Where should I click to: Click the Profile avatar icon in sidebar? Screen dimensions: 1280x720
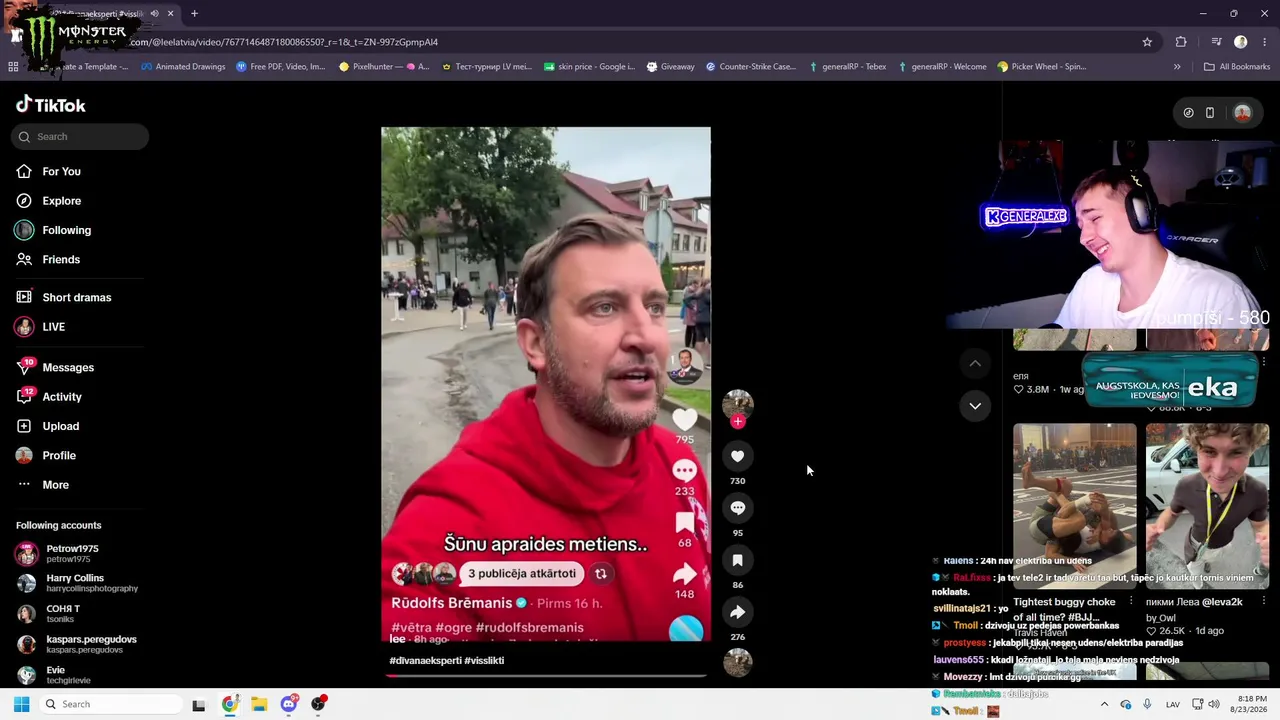24,455
